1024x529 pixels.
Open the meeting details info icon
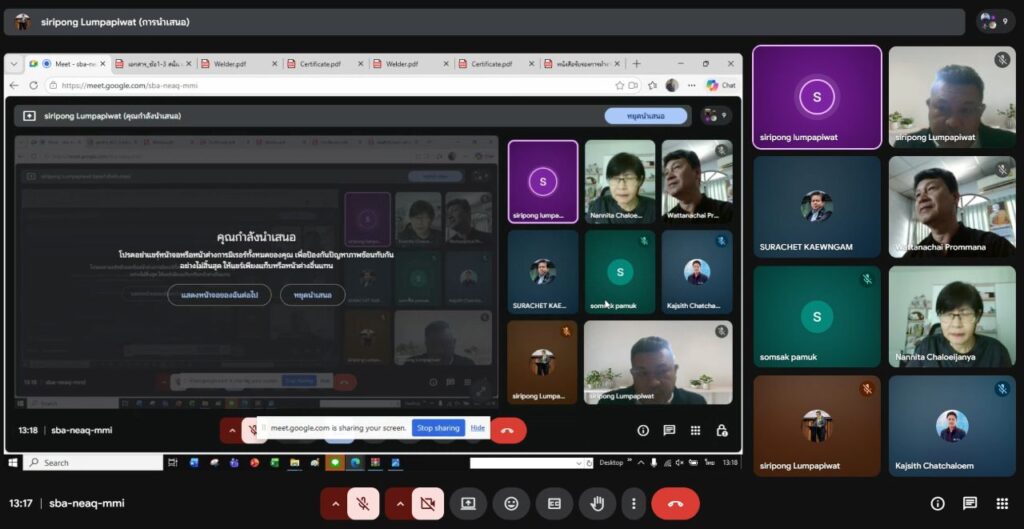pos(937,504)
